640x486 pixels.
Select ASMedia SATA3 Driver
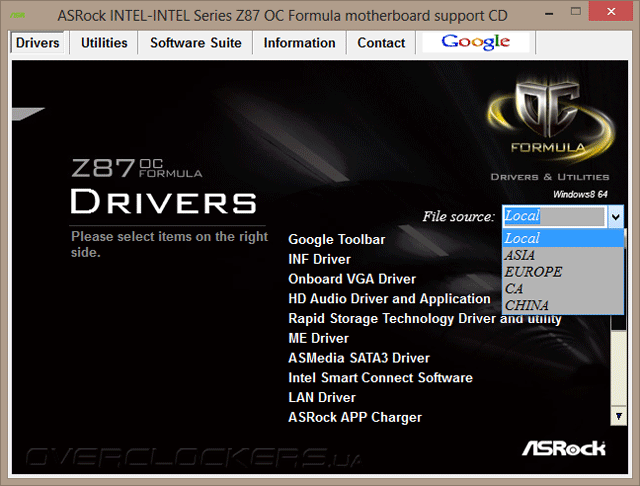(359, 358)
